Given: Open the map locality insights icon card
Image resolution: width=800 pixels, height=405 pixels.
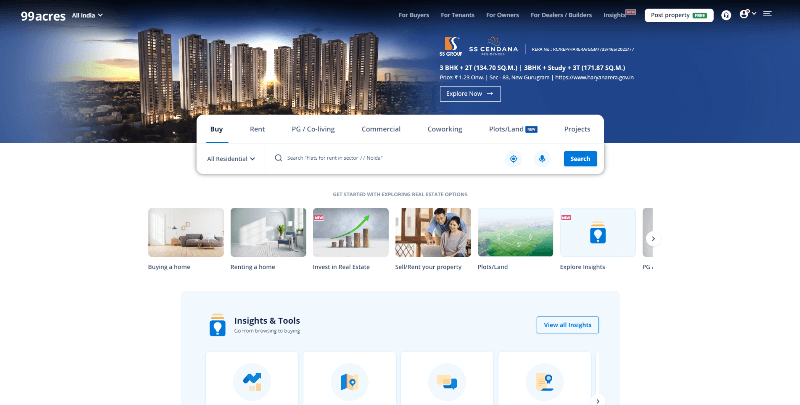Looking at the screenshot, I should click(349, 381).
